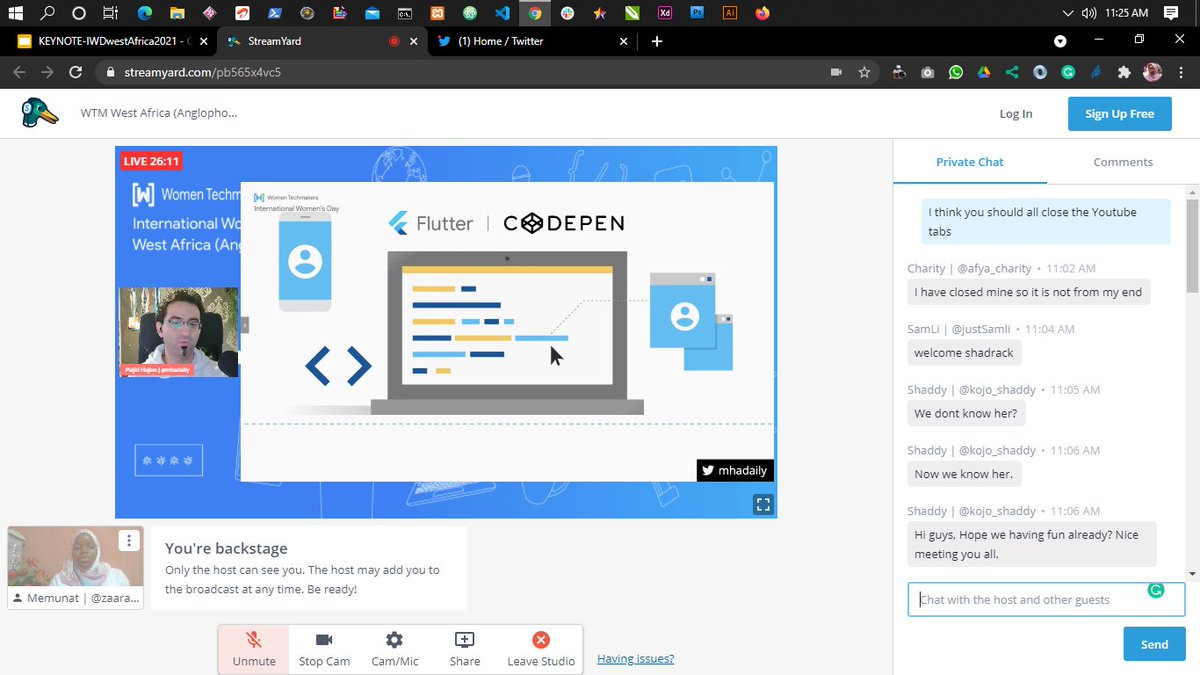Image resolution: width=1200 pixels, height=675 pixels.
Task: Open Adobe XD from the taskbar
Action: pyautogui.click(x=664, y=13)
